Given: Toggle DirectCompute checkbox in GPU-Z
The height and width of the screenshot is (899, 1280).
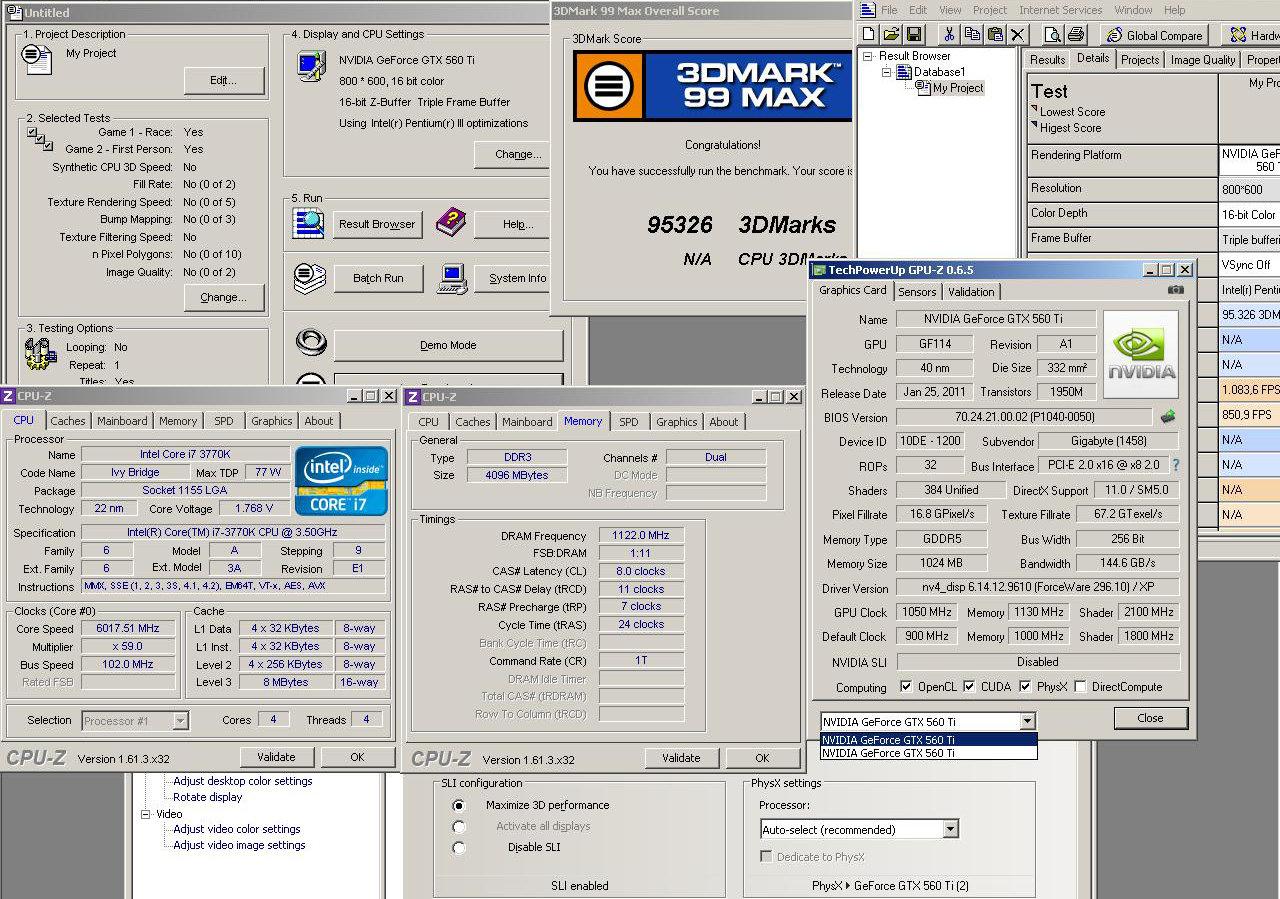Looking at the screenshot, I should (x=1080, y=687).
